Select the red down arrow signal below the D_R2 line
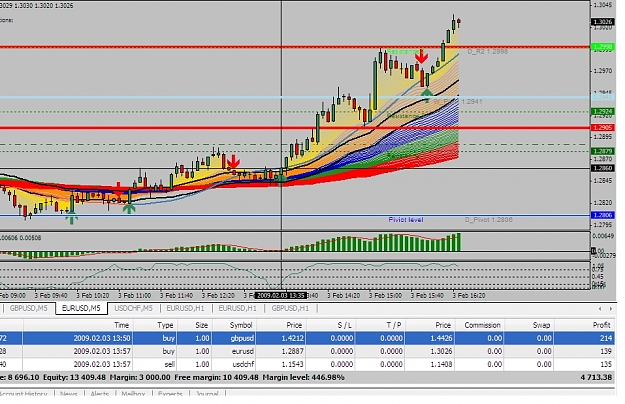The height and width of the screenshot is (404, 625). 421,57
